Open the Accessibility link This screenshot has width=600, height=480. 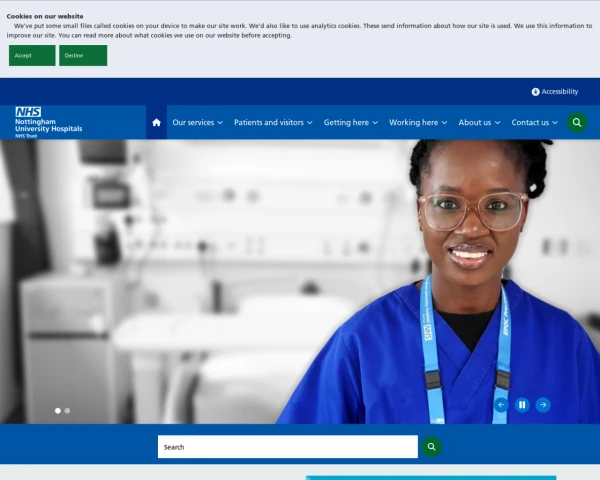click(555, 91)
